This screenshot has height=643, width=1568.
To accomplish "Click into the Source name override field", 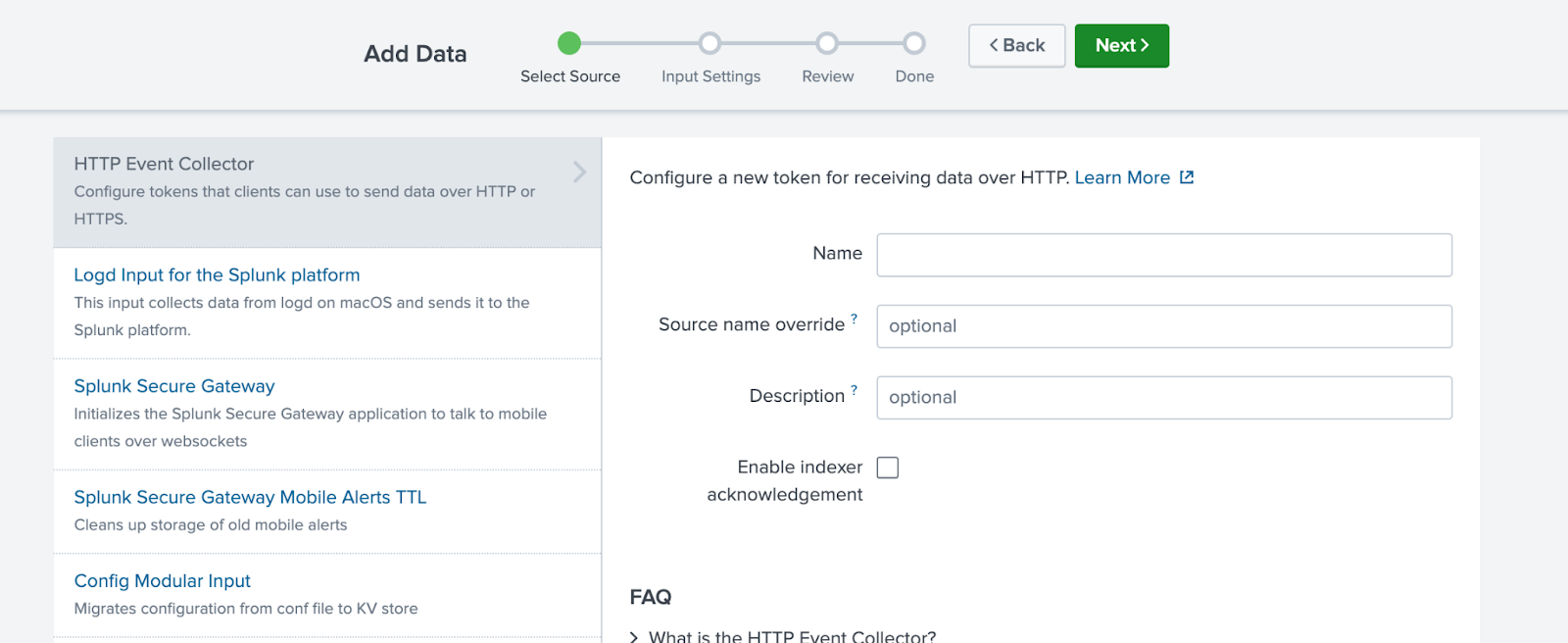I will pos(1163,326).
